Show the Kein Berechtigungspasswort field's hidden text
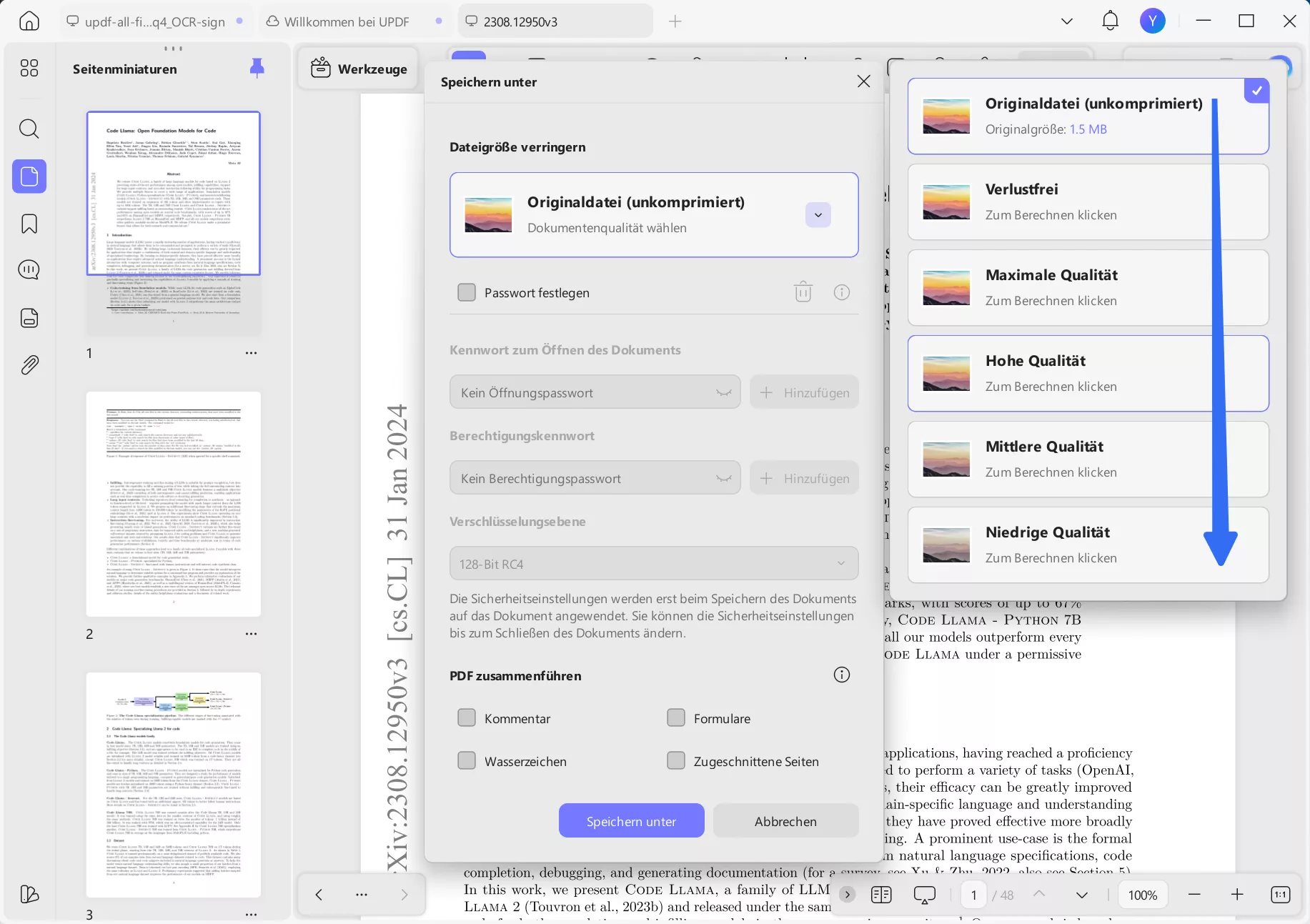 click(724, 478)
